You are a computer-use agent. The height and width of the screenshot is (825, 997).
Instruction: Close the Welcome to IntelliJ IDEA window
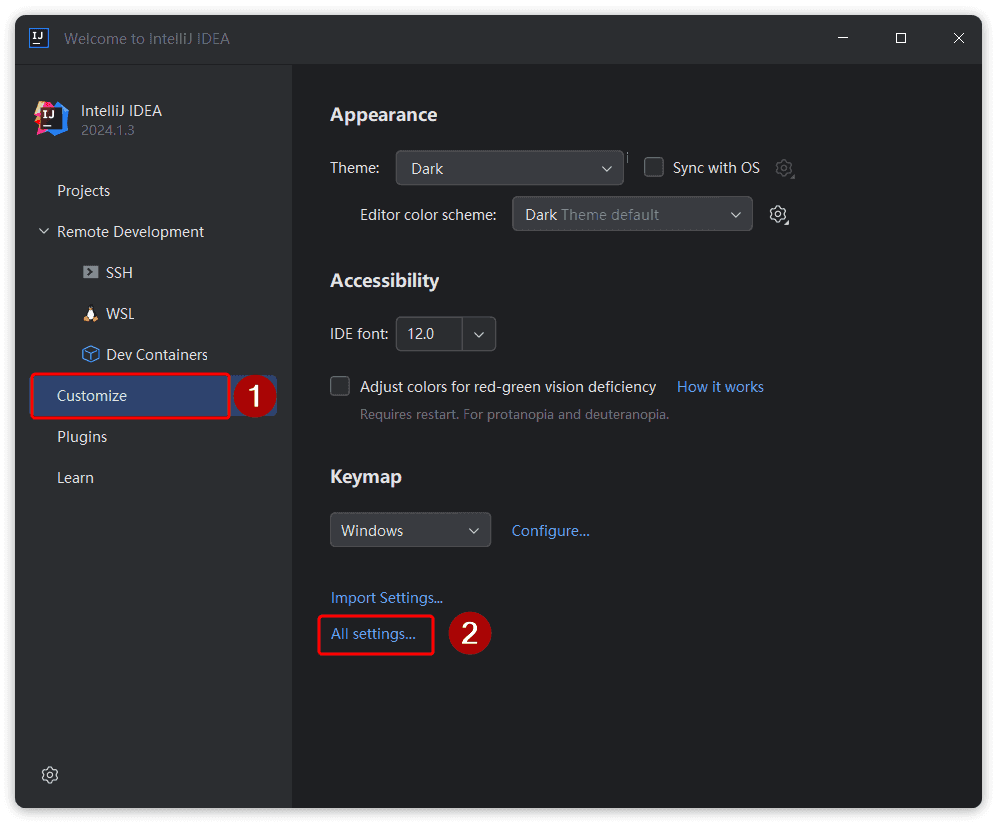pos(959,38)
